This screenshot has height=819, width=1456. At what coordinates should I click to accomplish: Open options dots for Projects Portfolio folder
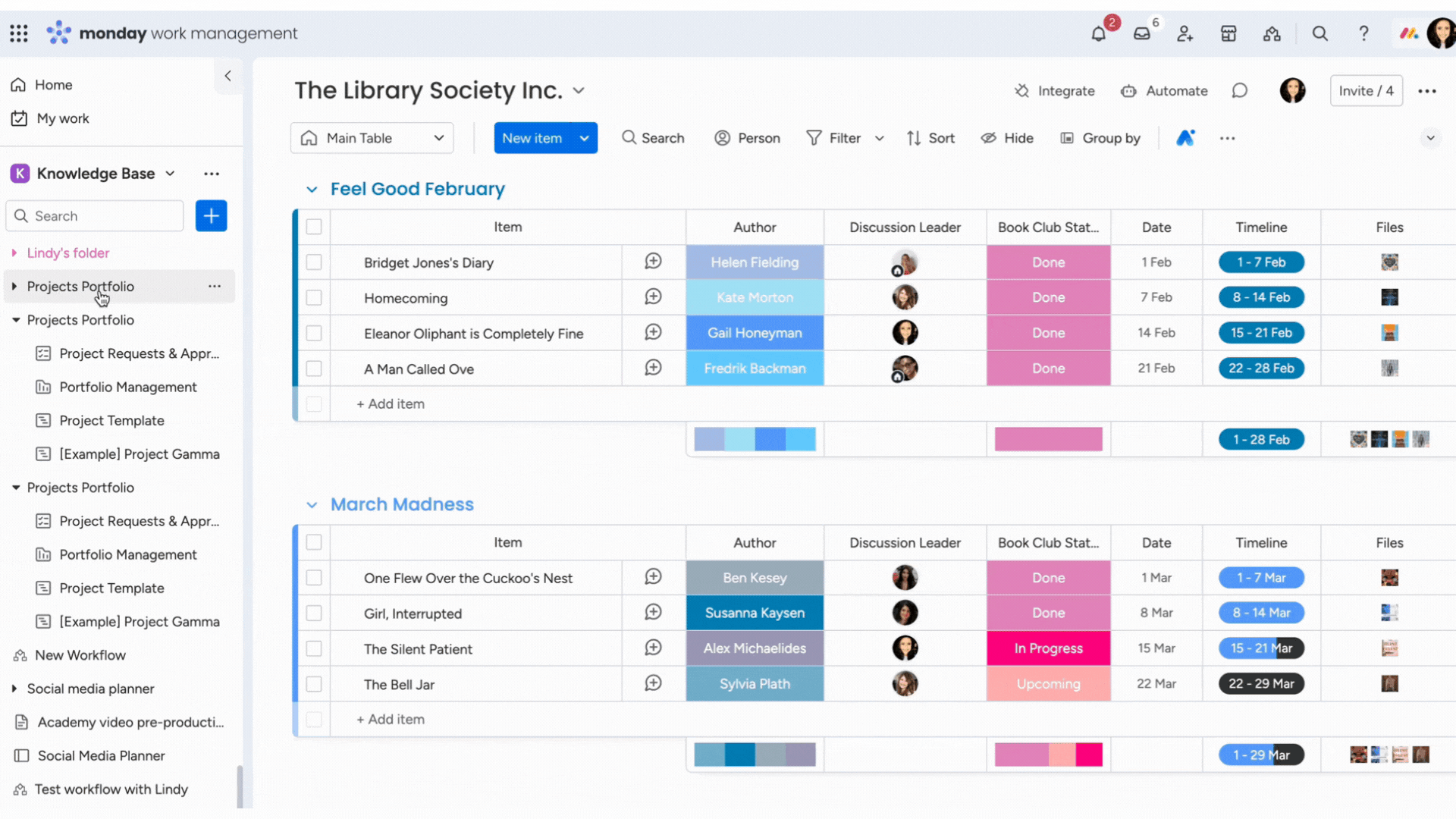(215, 286)
